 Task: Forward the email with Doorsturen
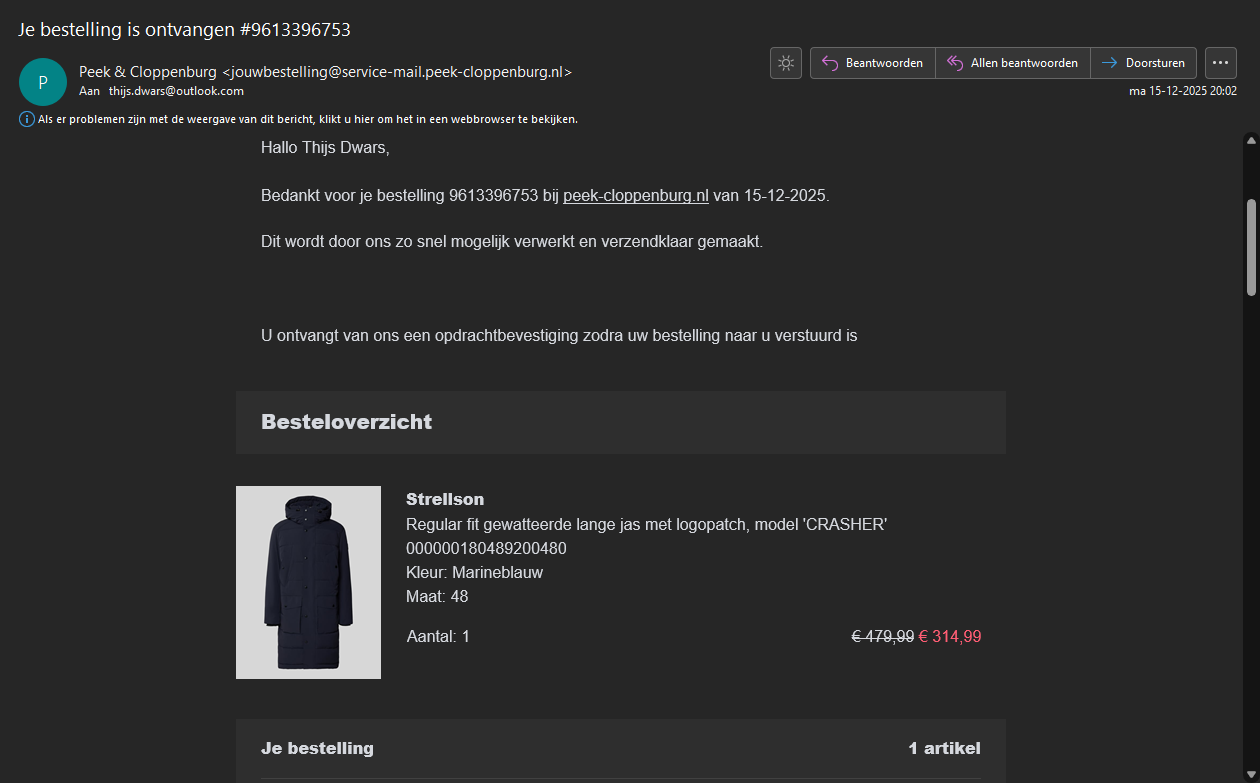pos(1143,63)
